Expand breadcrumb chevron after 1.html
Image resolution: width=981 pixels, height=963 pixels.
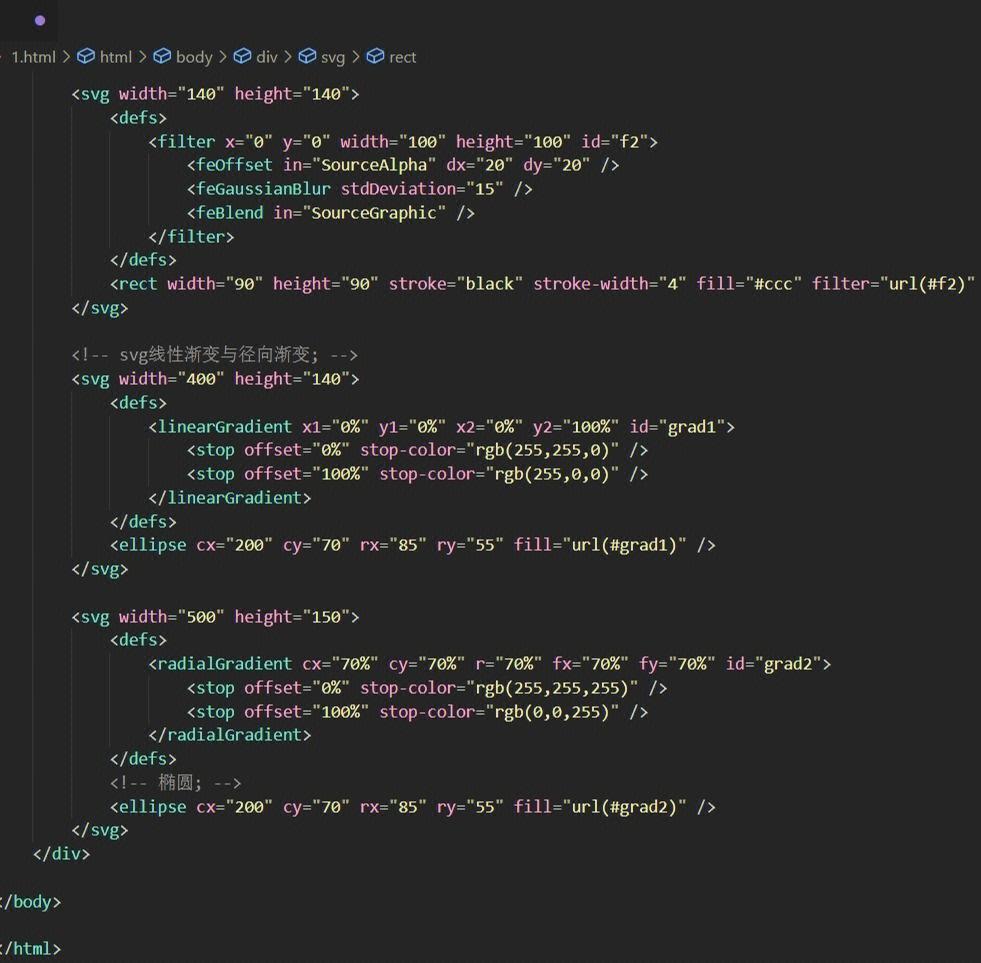(x=66, y=57)
